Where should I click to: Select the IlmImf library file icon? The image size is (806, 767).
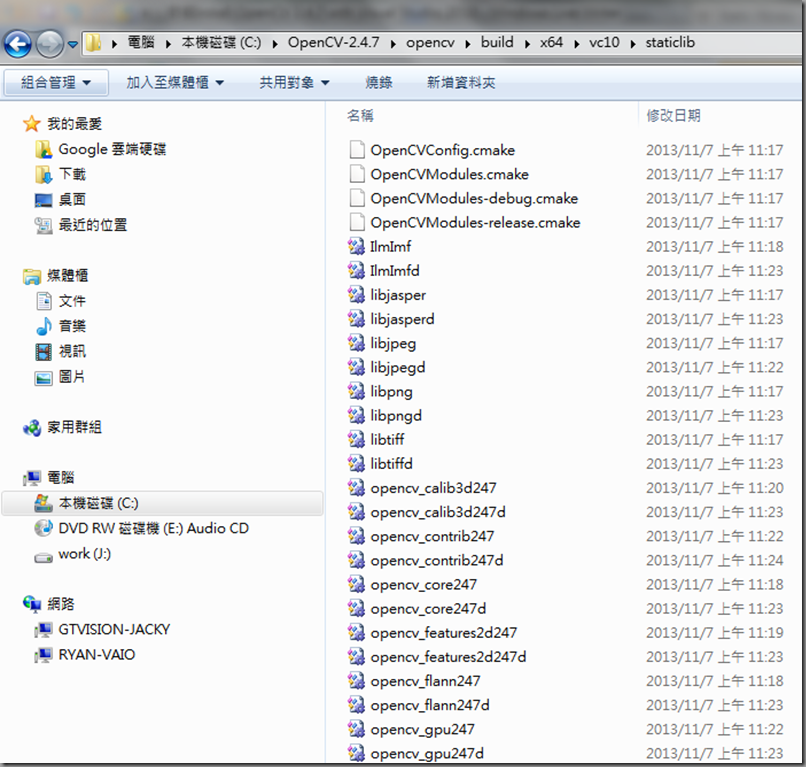(356, 246)
